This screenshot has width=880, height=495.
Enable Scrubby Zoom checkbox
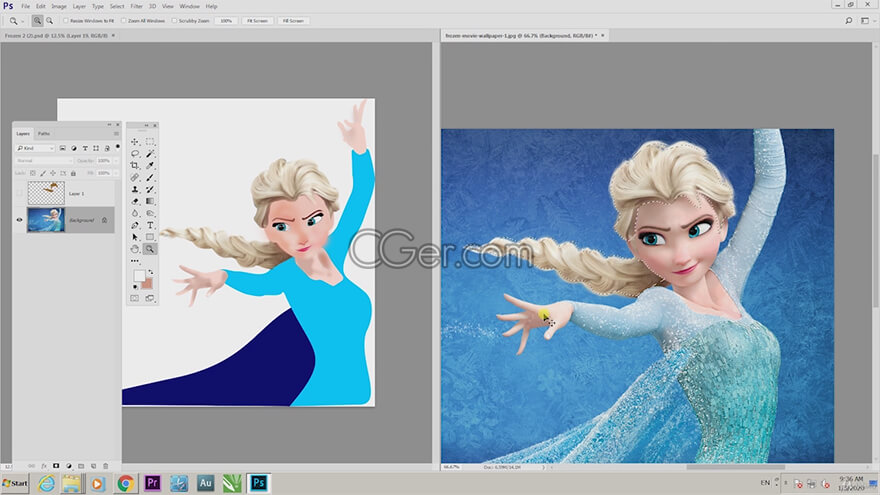click(x=174, y=21)
